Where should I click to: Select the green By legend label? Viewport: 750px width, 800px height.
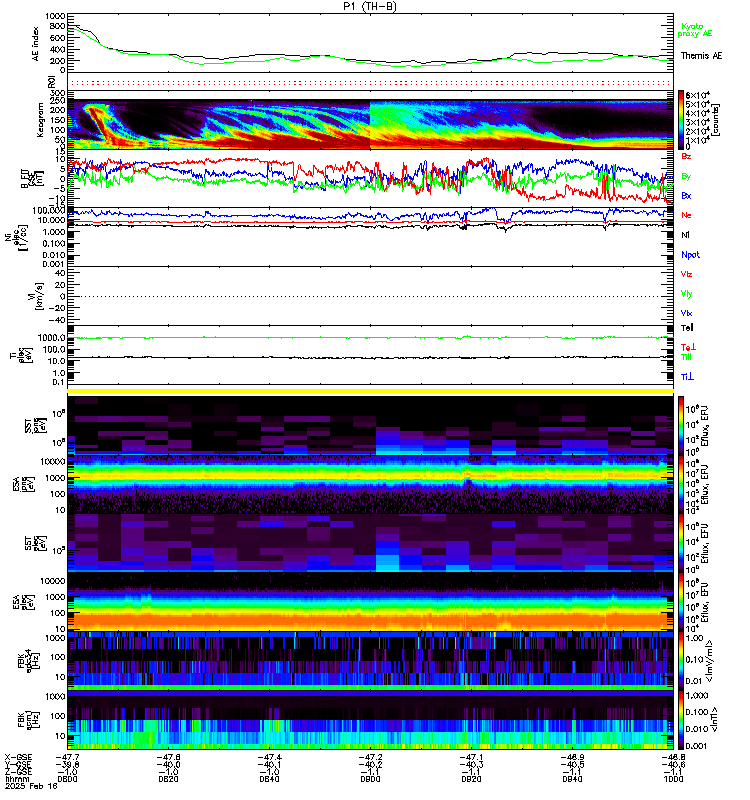(686, 176)
